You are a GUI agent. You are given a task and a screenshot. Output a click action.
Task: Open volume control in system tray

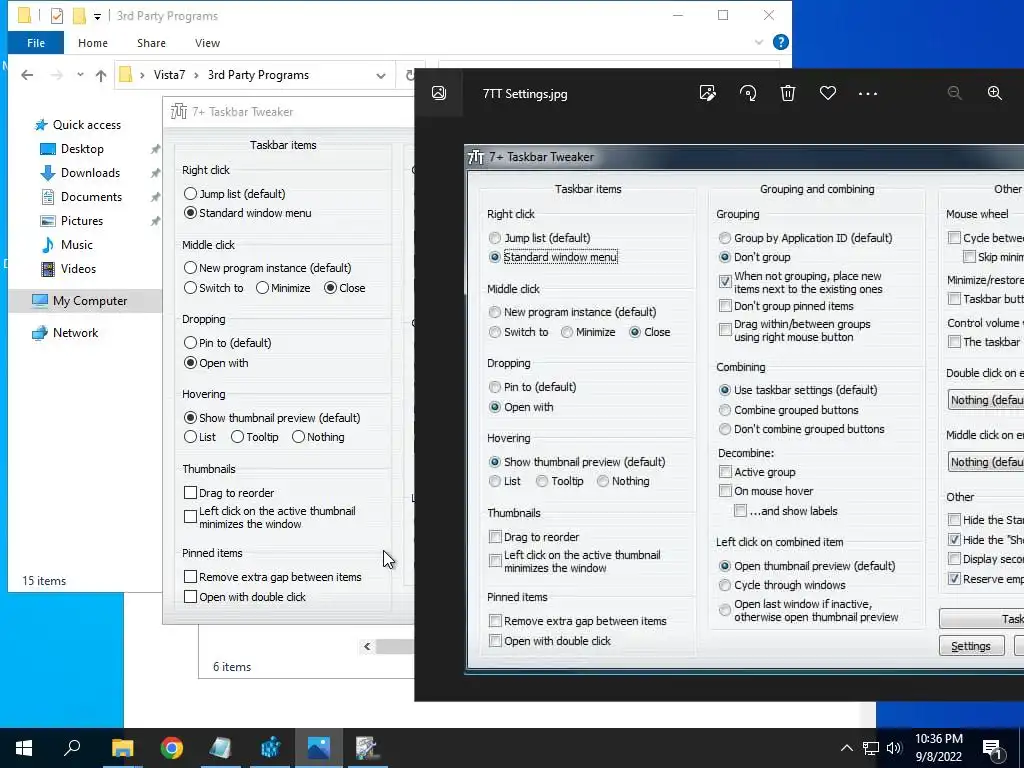(x=894, y=748)
